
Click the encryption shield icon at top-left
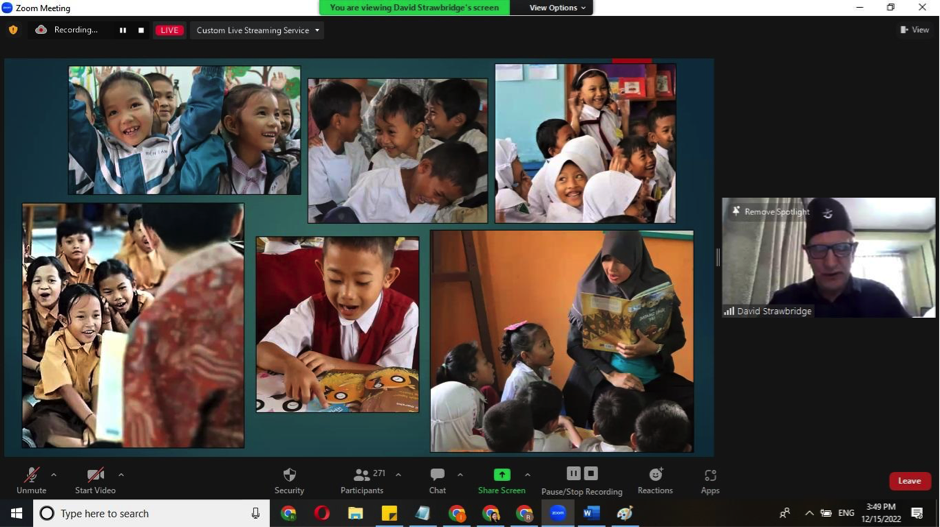[x=13, y=30]
